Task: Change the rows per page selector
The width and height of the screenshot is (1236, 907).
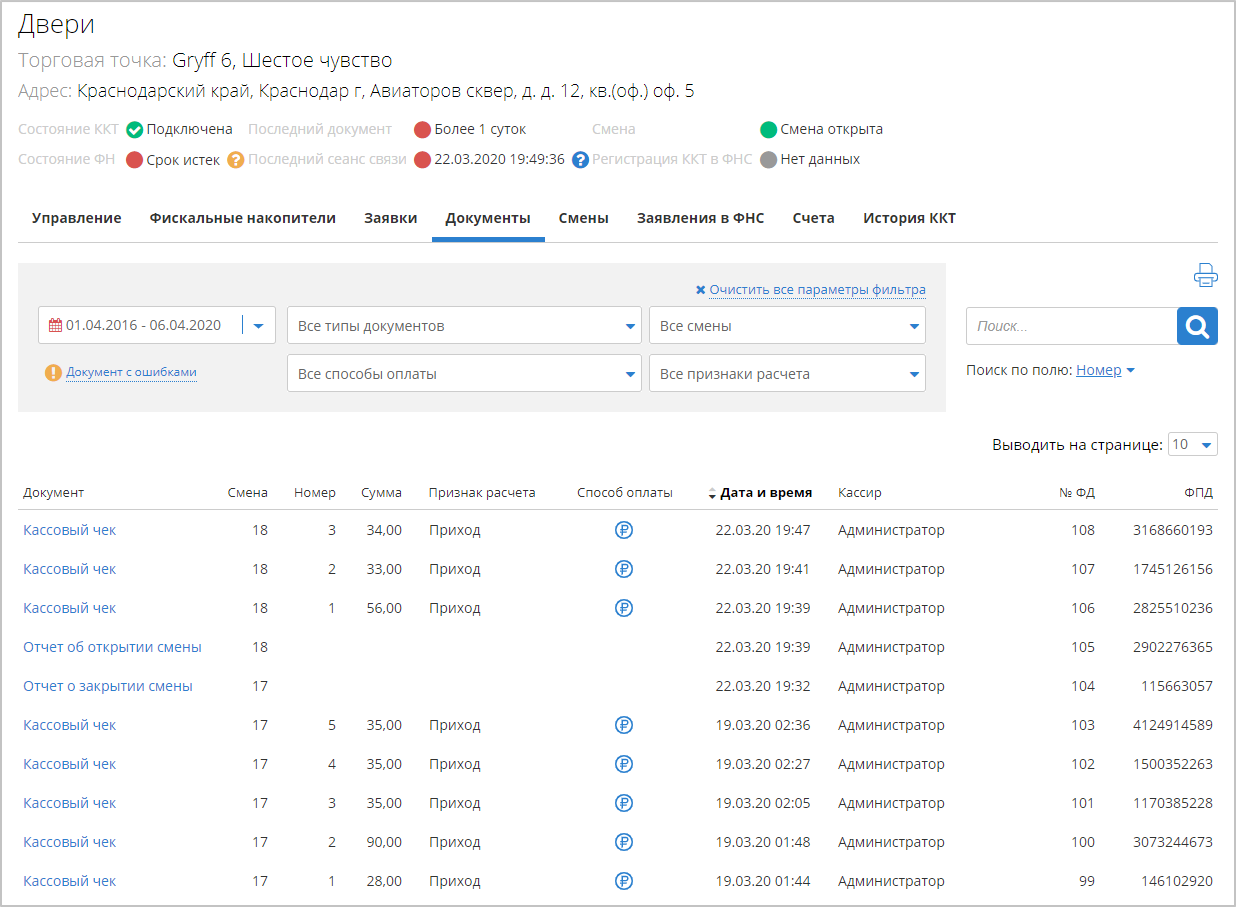Action: pyautogui.click(x=1192, y=445)
